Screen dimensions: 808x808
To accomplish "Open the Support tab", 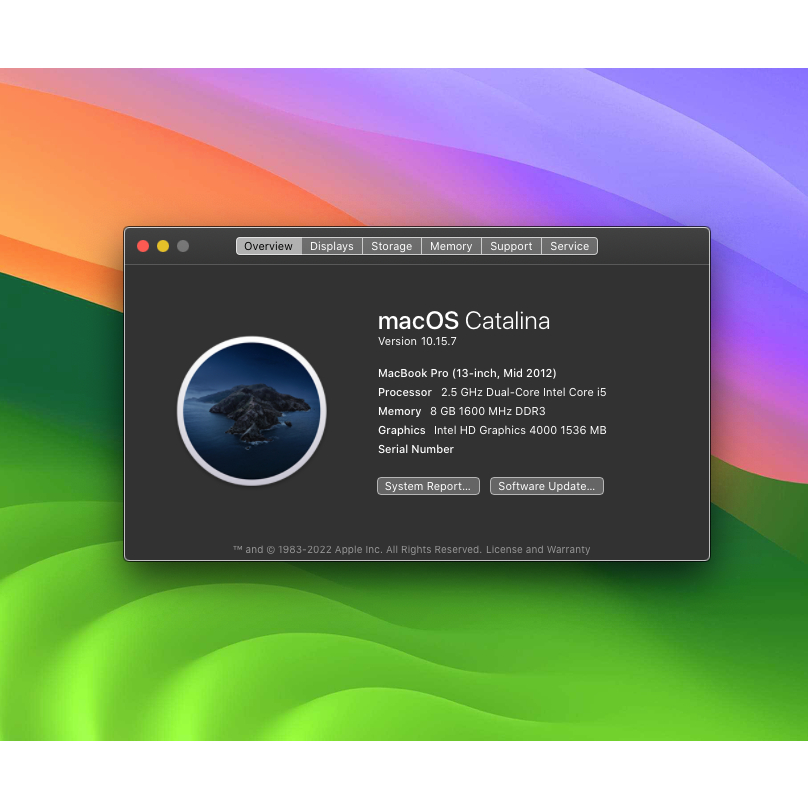I will (511, 246).
